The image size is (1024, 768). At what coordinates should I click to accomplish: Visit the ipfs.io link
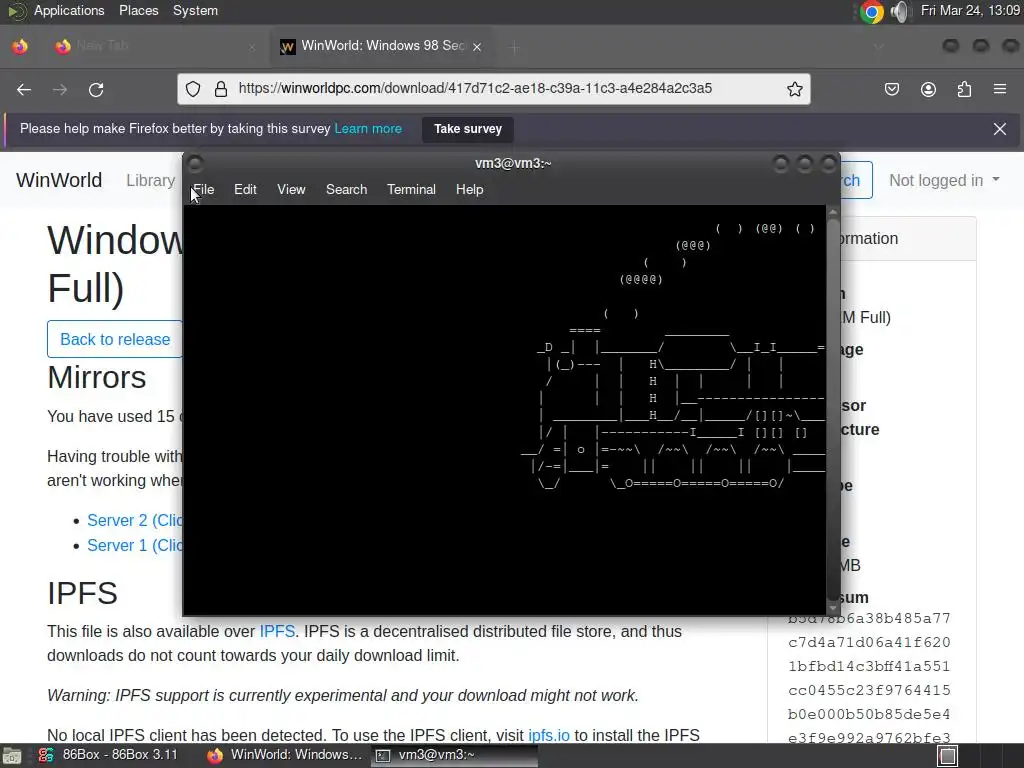[549, 735]
